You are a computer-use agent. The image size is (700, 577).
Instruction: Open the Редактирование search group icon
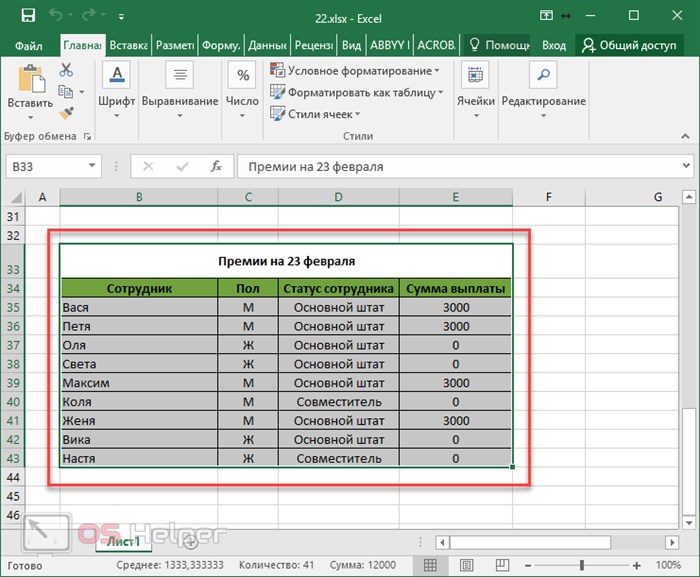[543, 75]
